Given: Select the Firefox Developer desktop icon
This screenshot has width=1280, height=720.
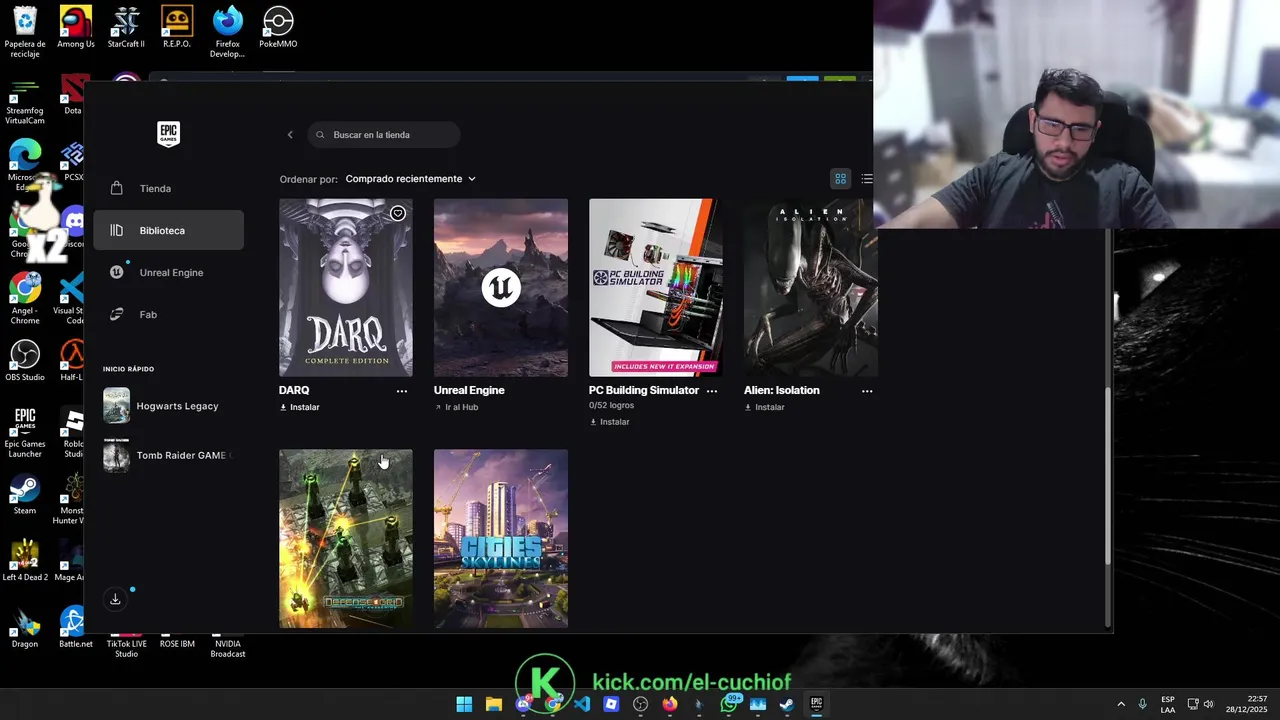Looking at the screenshot, I should (x=227, y=32).
